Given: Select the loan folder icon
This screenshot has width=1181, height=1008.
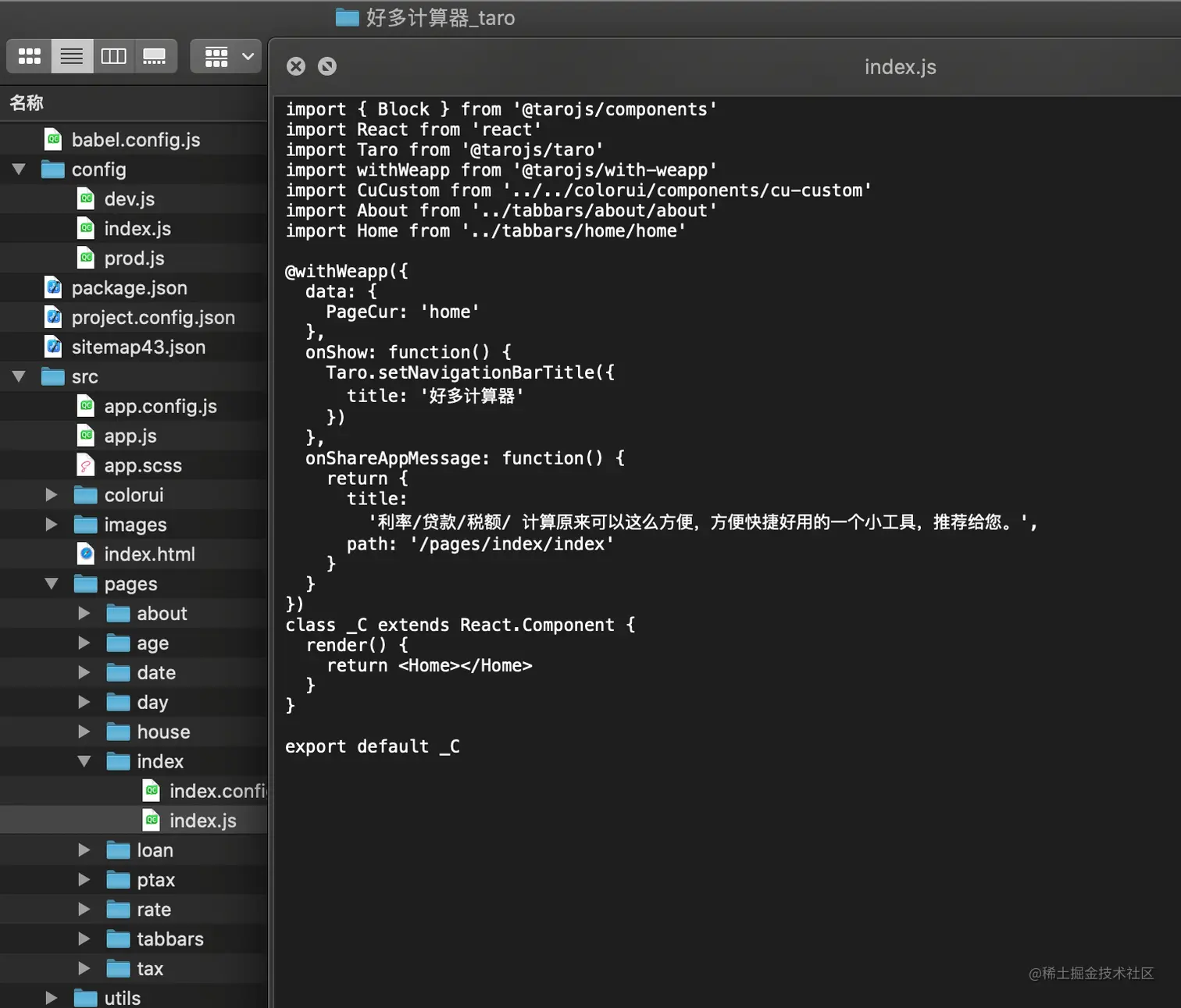Looking at the screenshot, I should tap(119, 850).
